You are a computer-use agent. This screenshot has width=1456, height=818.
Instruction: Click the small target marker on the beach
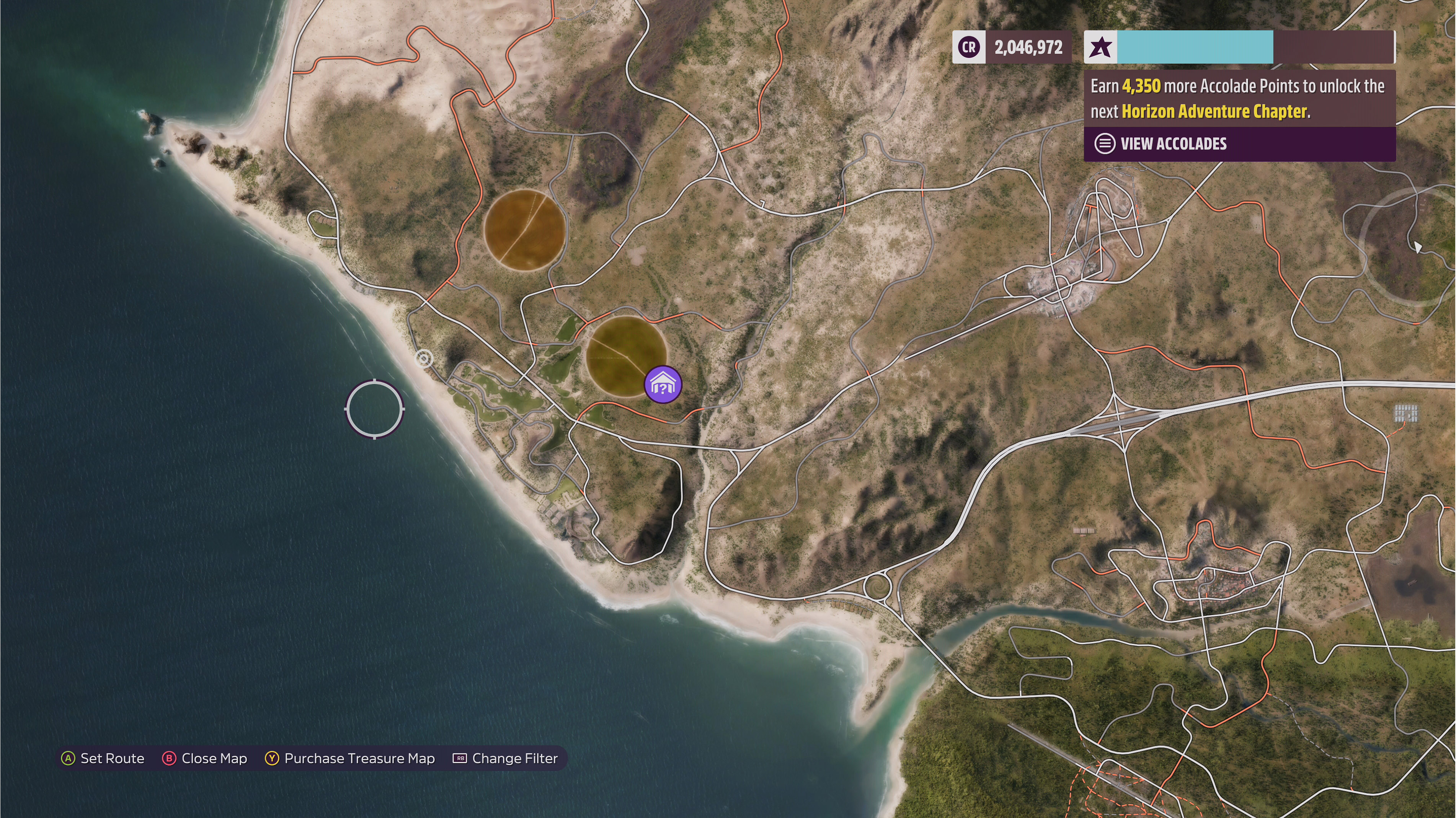[x=424, y=358]
